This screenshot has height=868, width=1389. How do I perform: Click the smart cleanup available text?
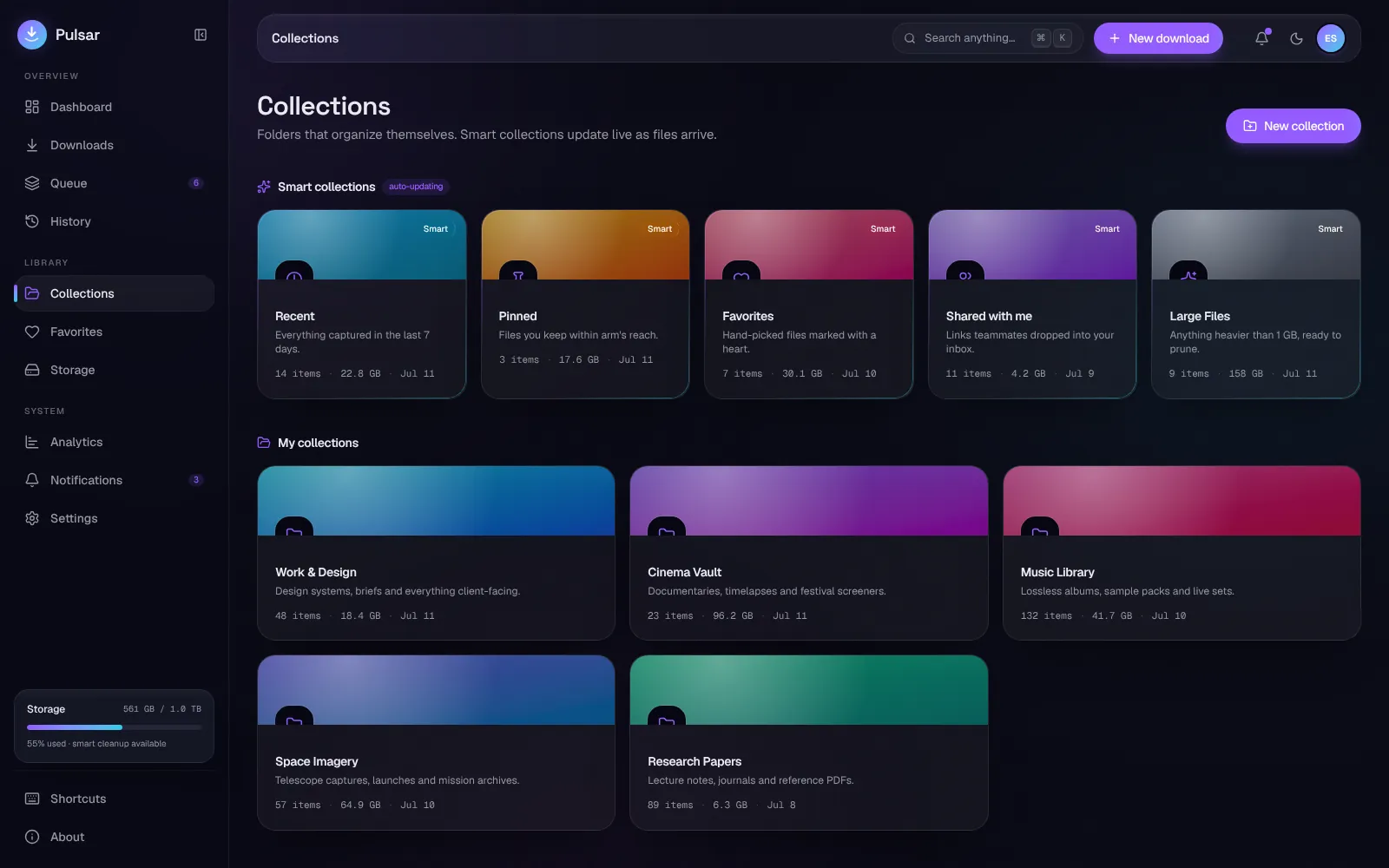120,744
